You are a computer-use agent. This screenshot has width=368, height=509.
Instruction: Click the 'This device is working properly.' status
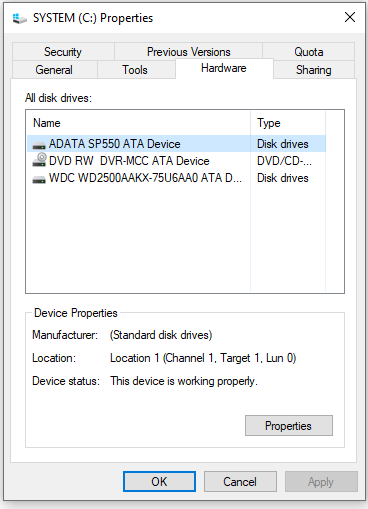tap(184, 381)
